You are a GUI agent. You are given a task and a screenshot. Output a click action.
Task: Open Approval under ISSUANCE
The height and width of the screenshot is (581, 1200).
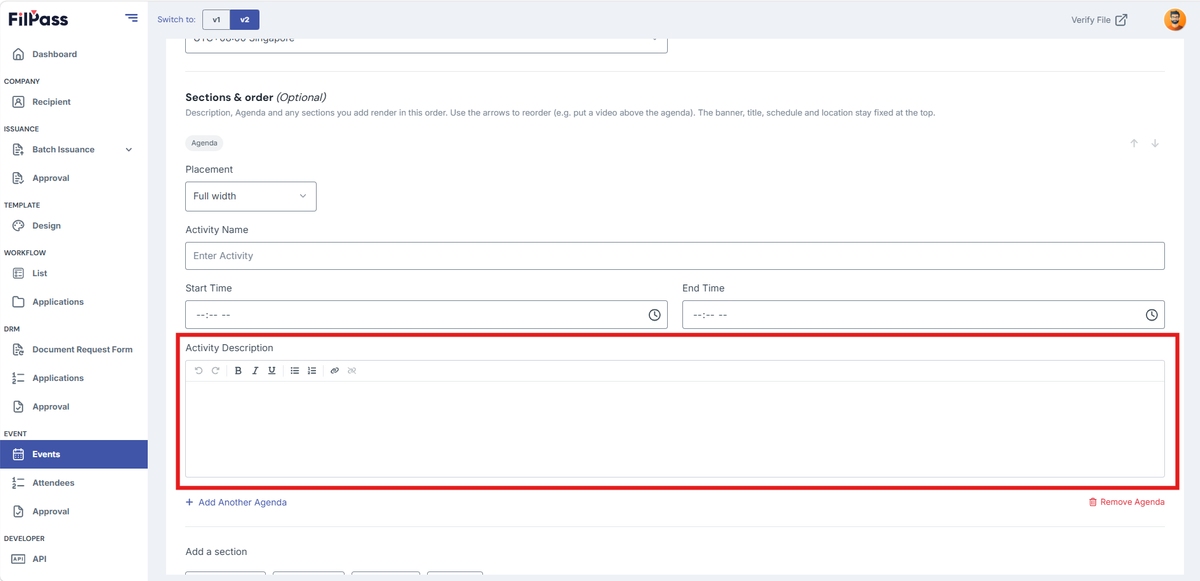click(74, 178)
